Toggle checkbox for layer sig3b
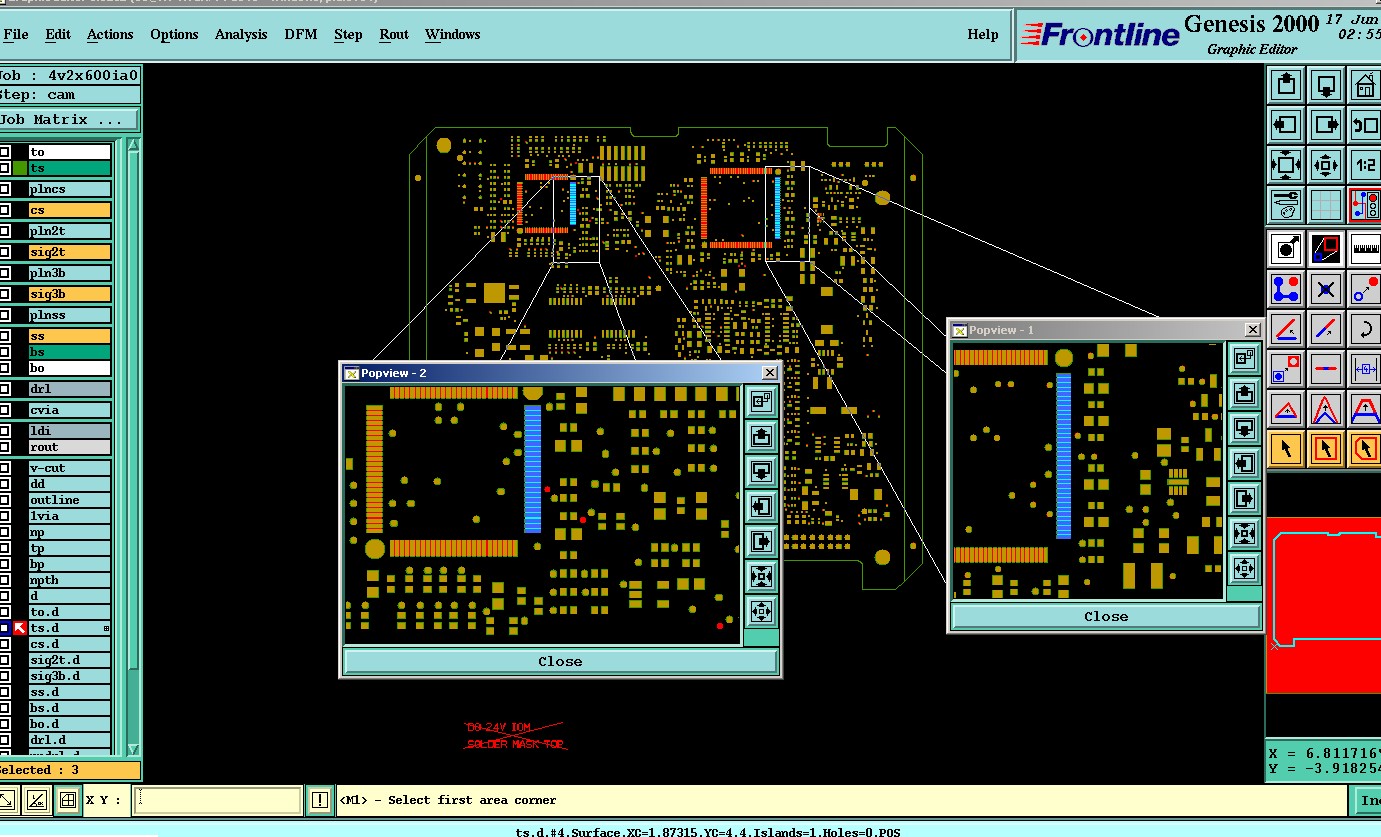 tap(5, 294)
